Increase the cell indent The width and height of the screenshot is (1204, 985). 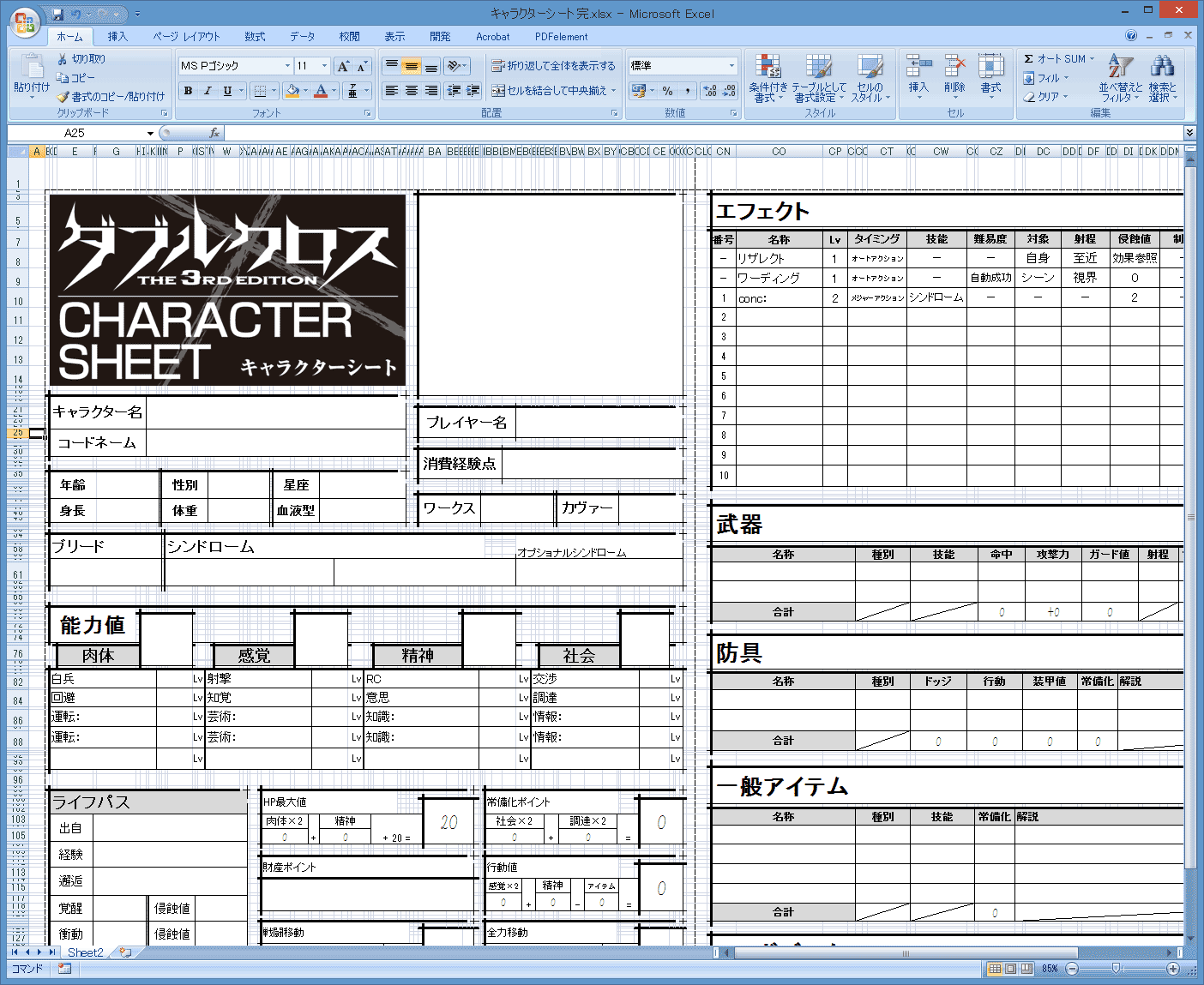(x=473, y=91)
